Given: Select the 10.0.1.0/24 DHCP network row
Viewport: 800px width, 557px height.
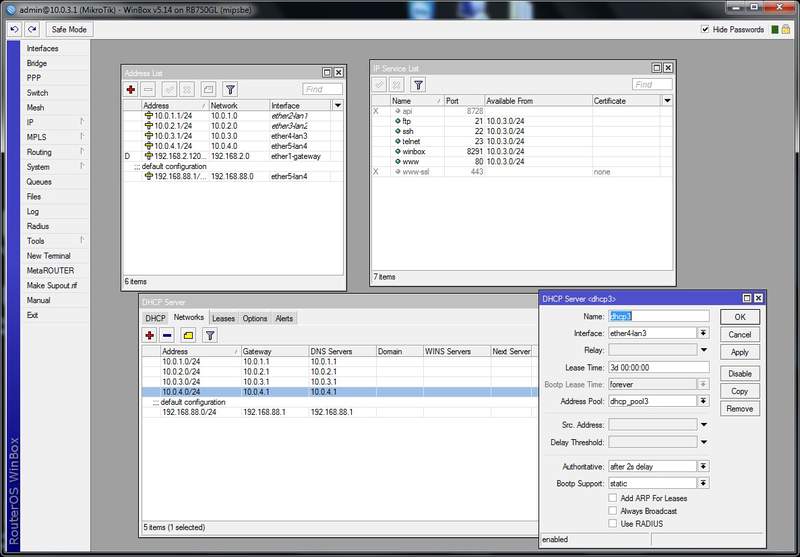Looking at the screenshot, I should point(340,362).
